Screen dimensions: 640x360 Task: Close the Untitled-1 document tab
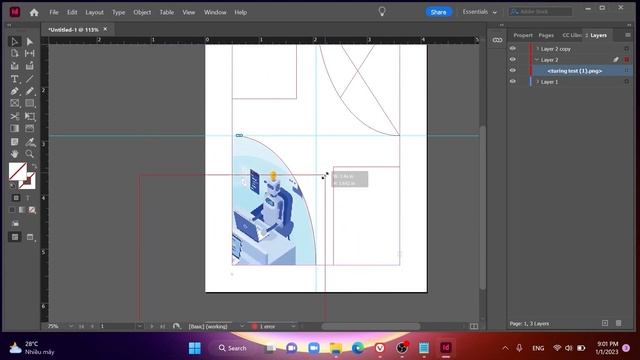click(105, 29)
